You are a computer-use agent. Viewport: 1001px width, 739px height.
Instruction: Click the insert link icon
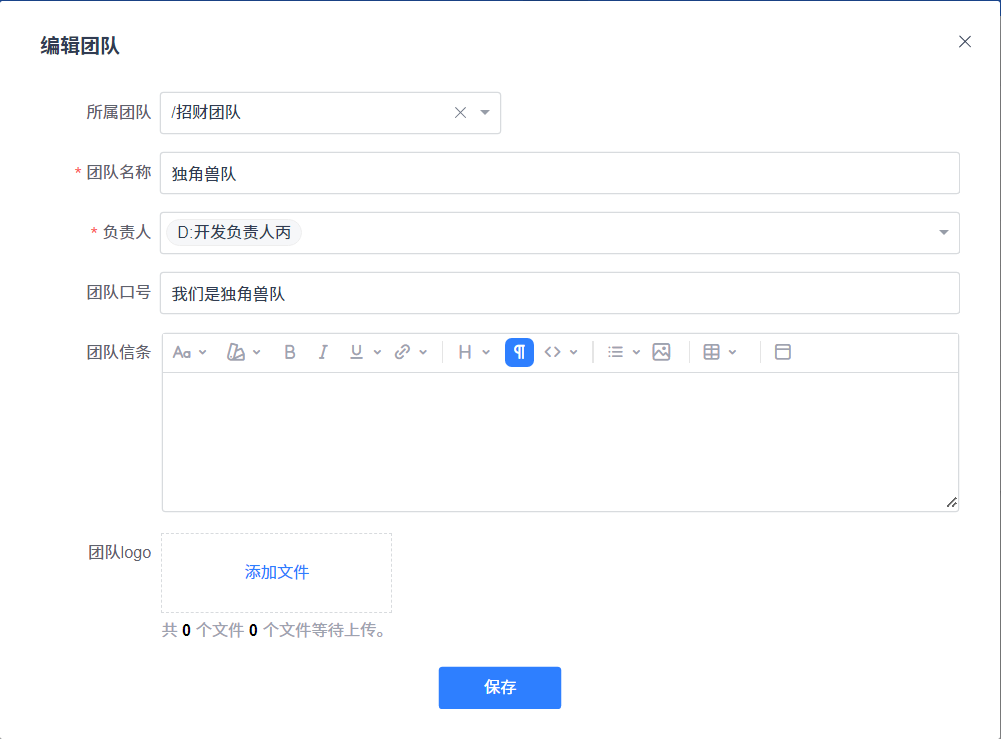pyautogui.click(x=403, y=352)
